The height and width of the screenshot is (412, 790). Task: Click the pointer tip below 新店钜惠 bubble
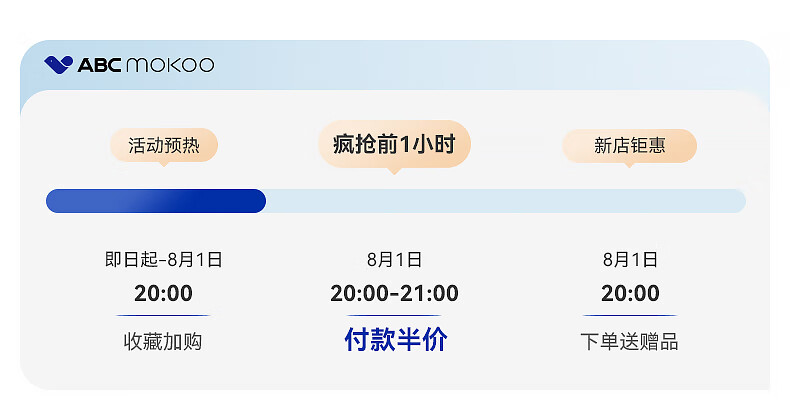[x=629, y=165]
